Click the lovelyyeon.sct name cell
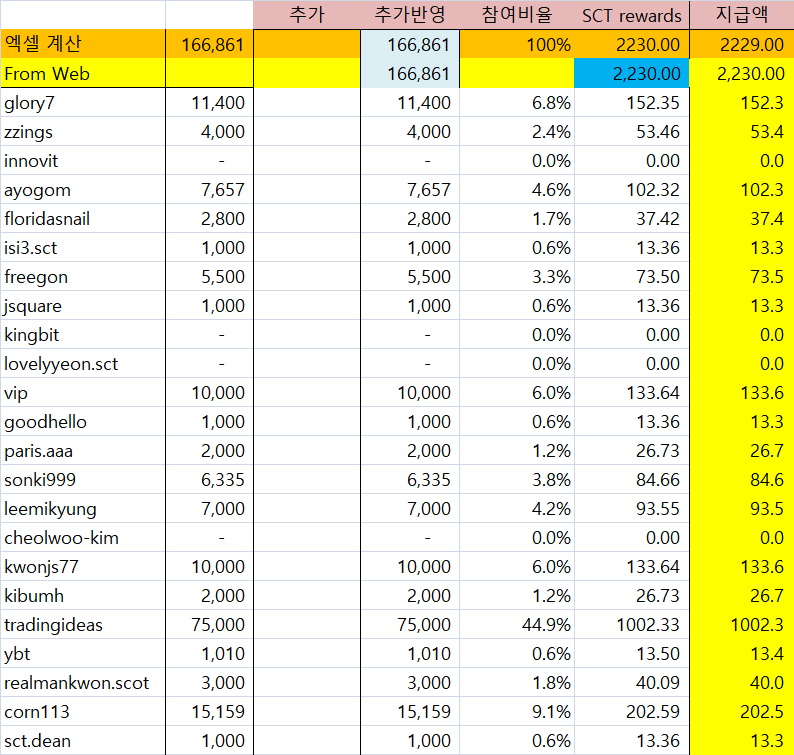Screen dimensions: 794x755 (83, 364)
